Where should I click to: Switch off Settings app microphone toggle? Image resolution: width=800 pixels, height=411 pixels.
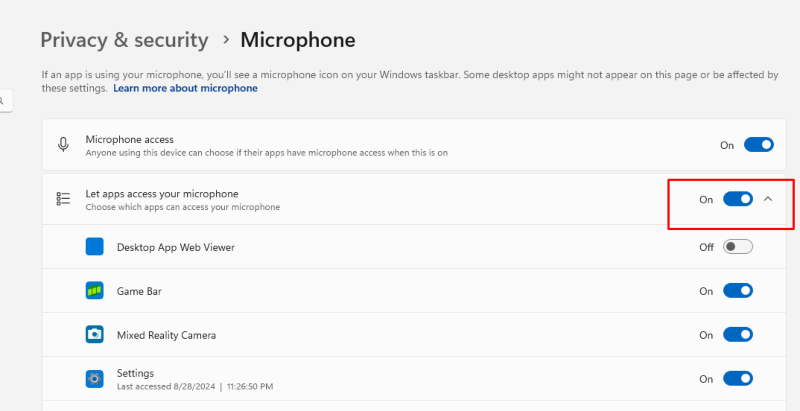point(738,378)
